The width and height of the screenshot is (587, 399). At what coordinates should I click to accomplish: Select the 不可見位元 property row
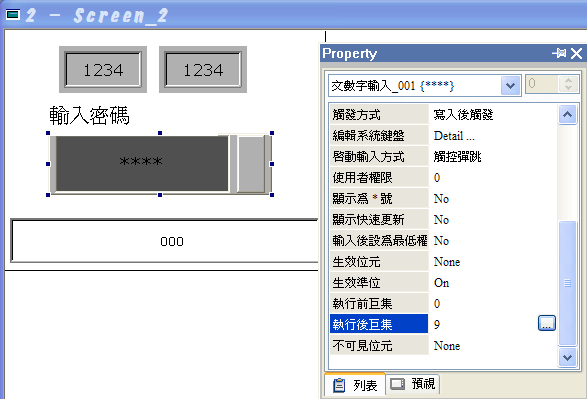(443, 345)
